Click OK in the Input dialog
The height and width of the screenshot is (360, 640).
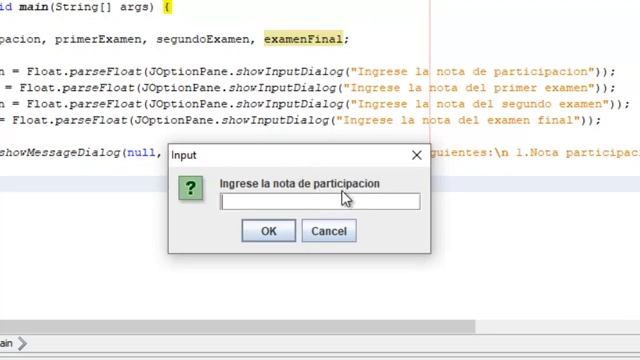click(x=269, y=231)
